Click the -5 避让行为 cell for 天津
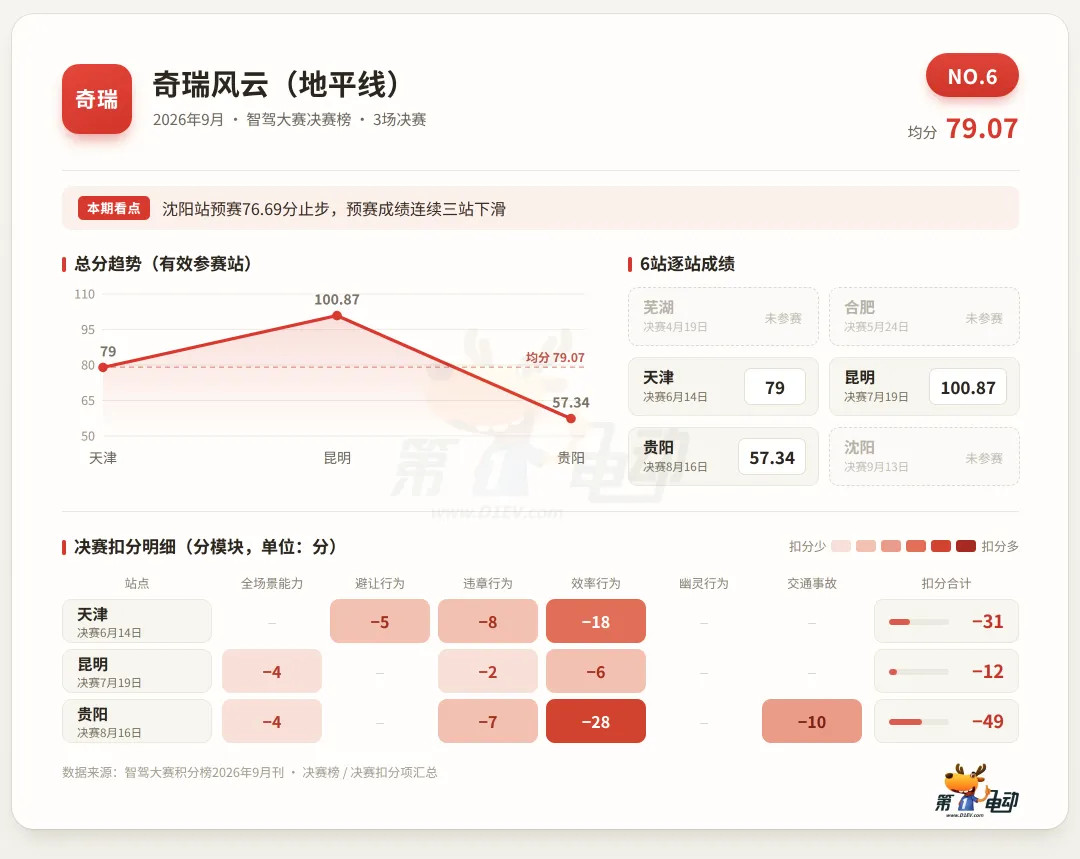The width and height of the screenshot is (1080, 859). pos(380,621)
